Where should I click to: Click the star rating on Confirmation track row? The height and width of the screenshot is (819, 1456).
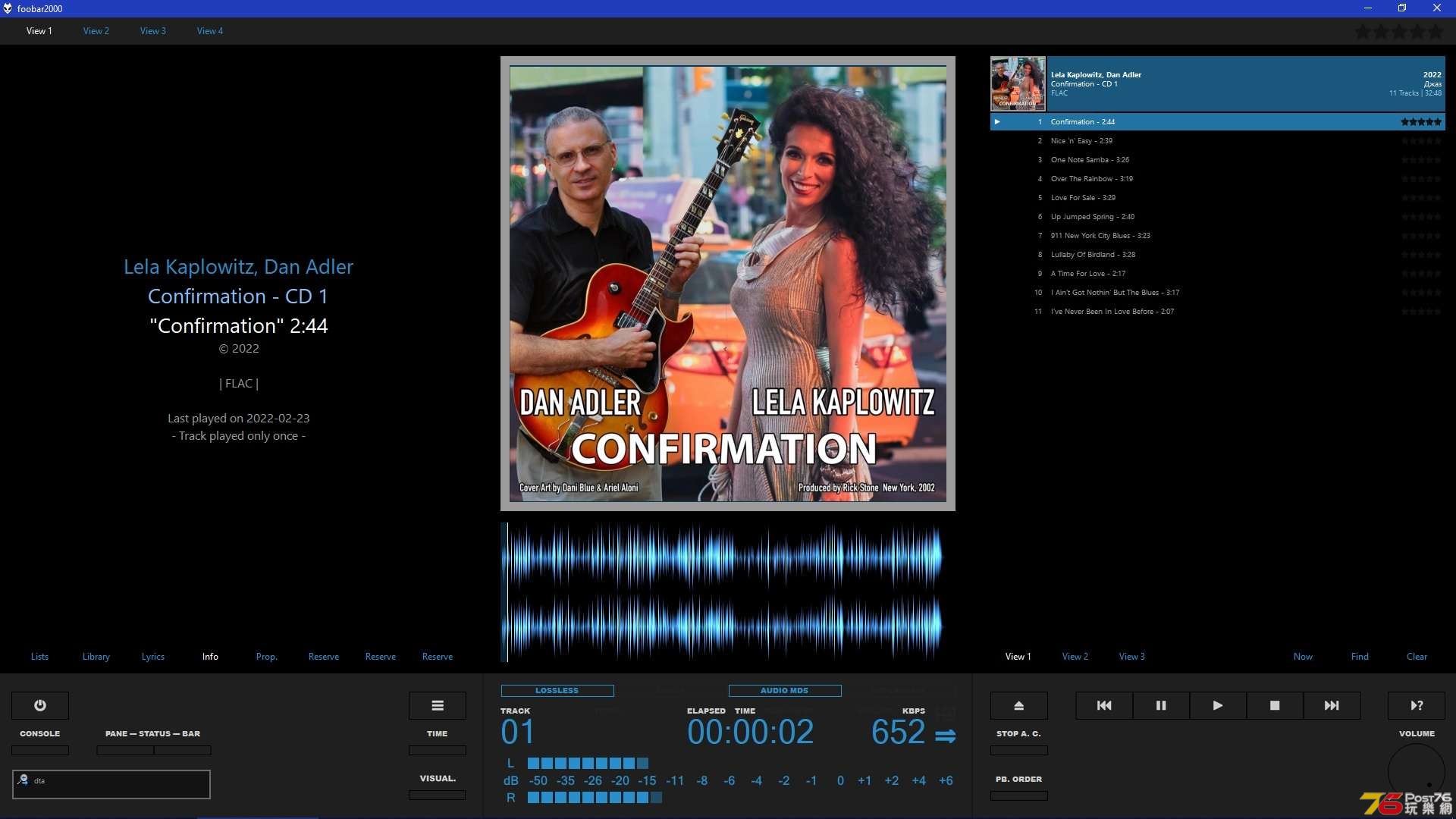[x=1420, y=121]
